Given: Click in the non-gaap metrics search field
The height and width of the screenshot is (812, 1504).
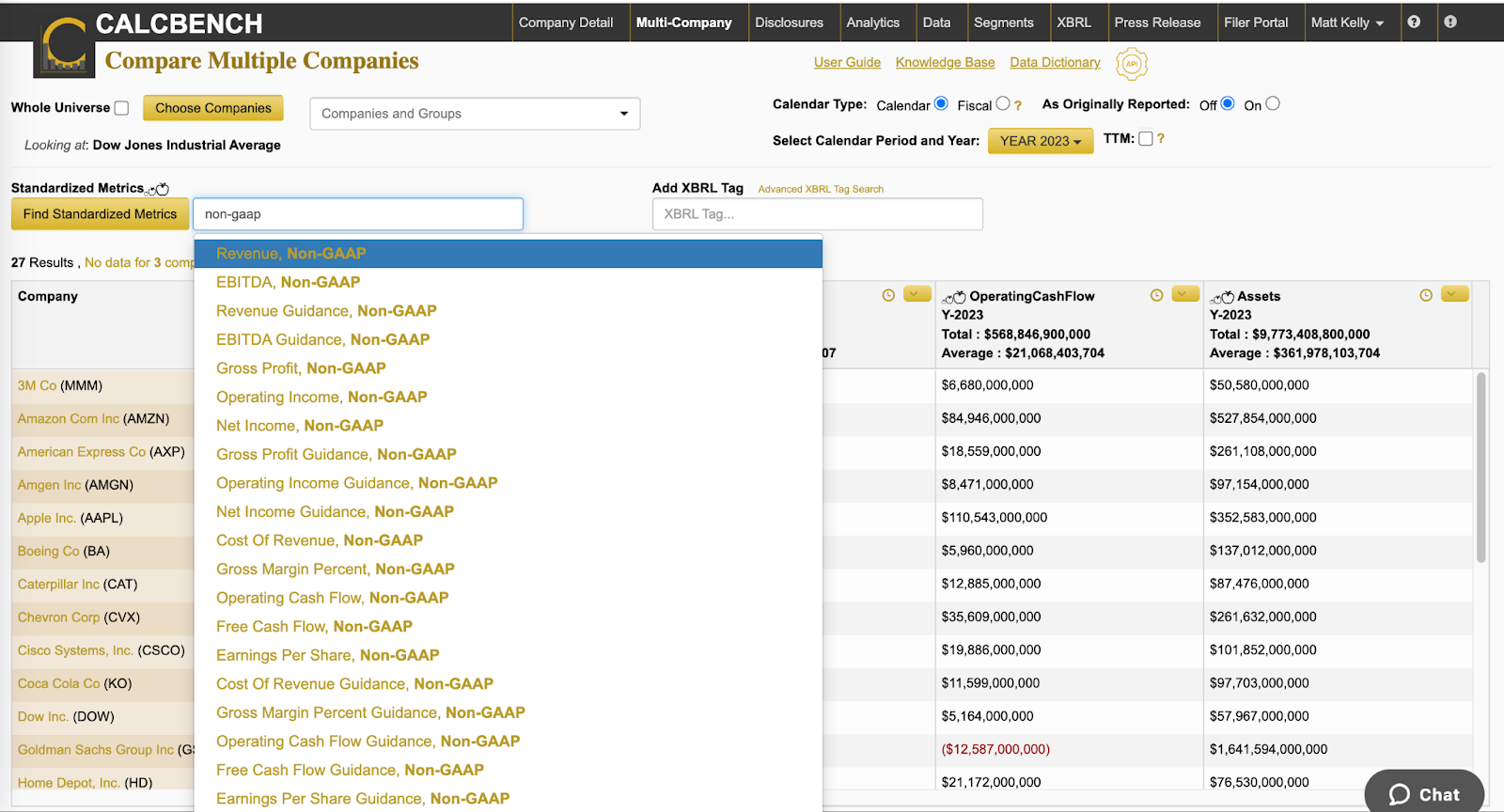Looking at the screenshot, I should pyautogui.click(x=358, y=214).
